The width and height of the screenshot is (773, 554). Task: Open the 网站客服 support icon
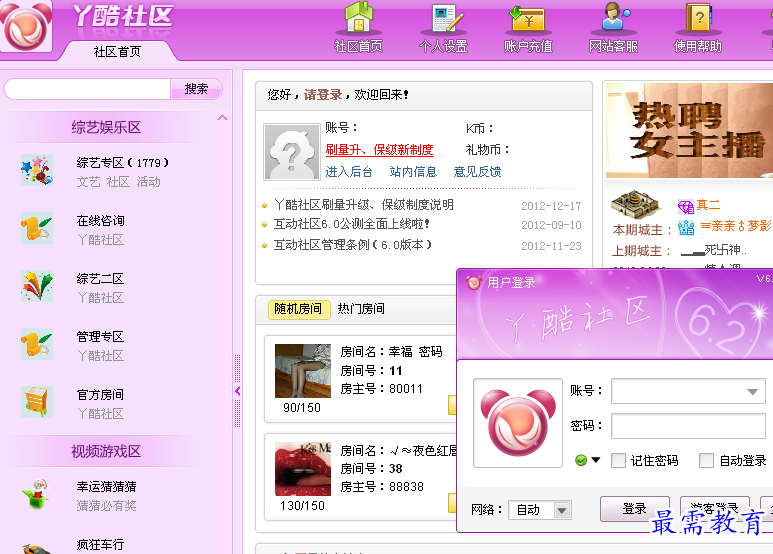pyautogui.click(x=614, y=17)
